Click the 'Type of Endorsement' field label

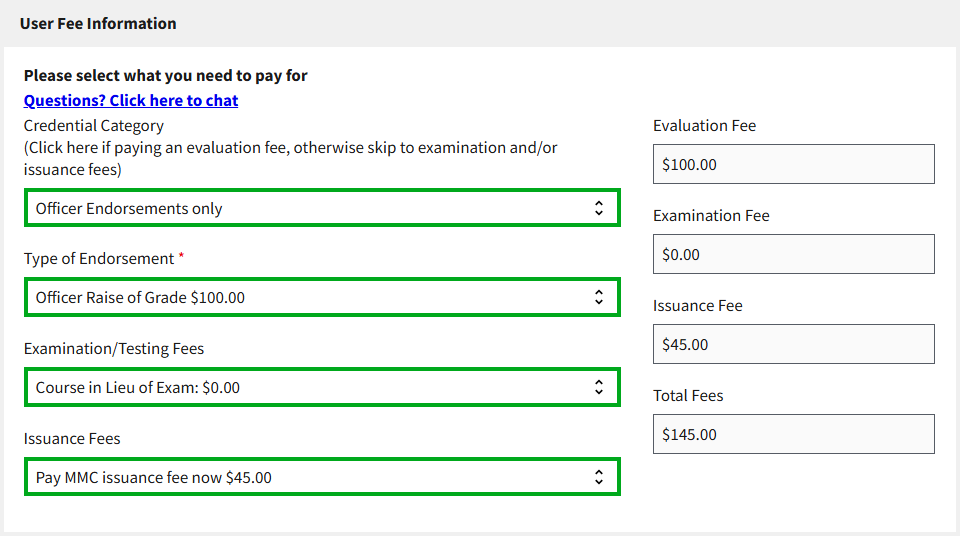99,258
